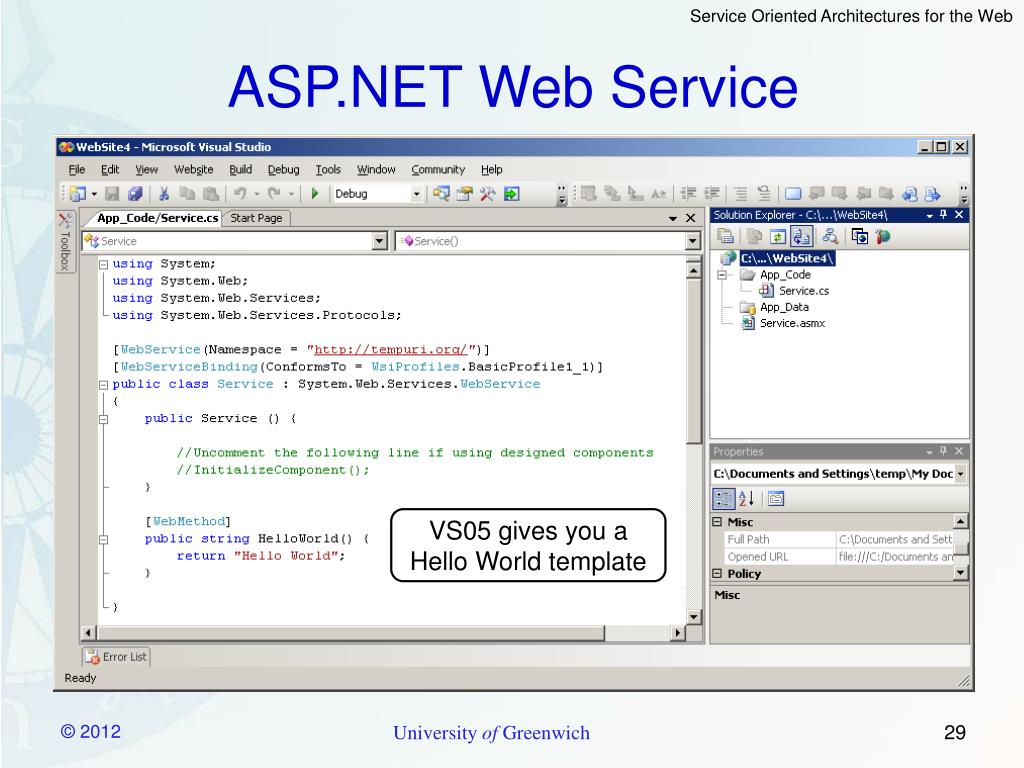Pin the Solution Explorer panel
Image resolution: width=1024 pixels, height=768 pixels.
coord(944,215)
